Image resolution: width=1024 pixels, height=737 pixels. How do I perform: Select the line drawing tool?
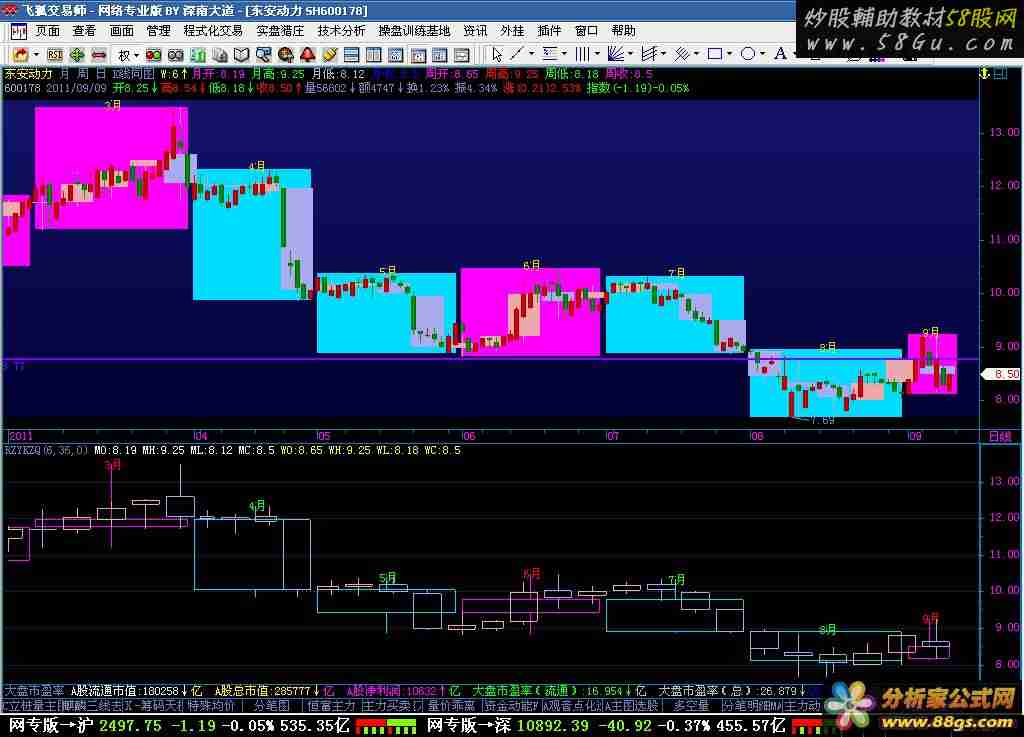(517, 54)
